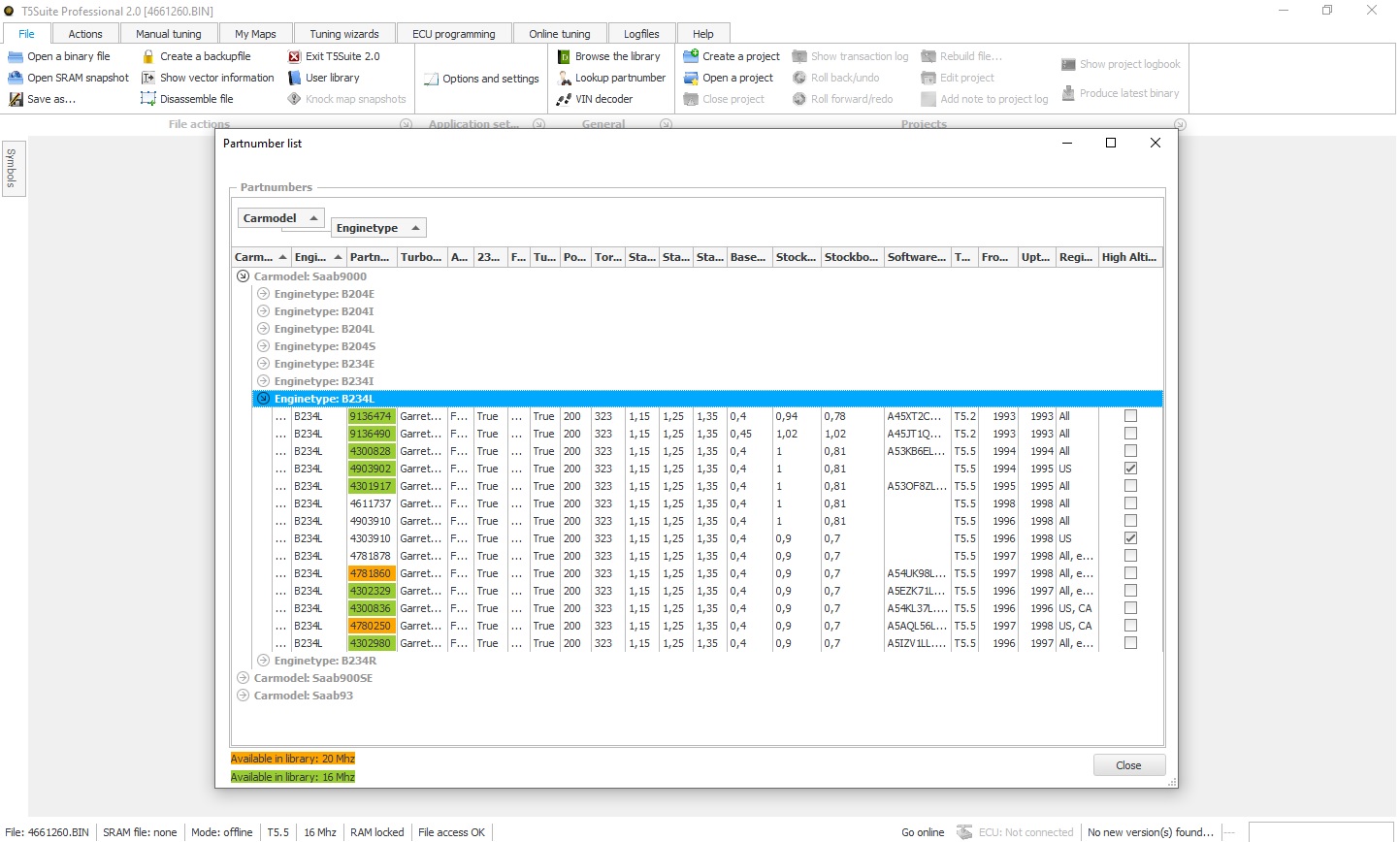Select orange partnumber cell 4780250
Screen dimensions: 1400x842
[372, 626]
